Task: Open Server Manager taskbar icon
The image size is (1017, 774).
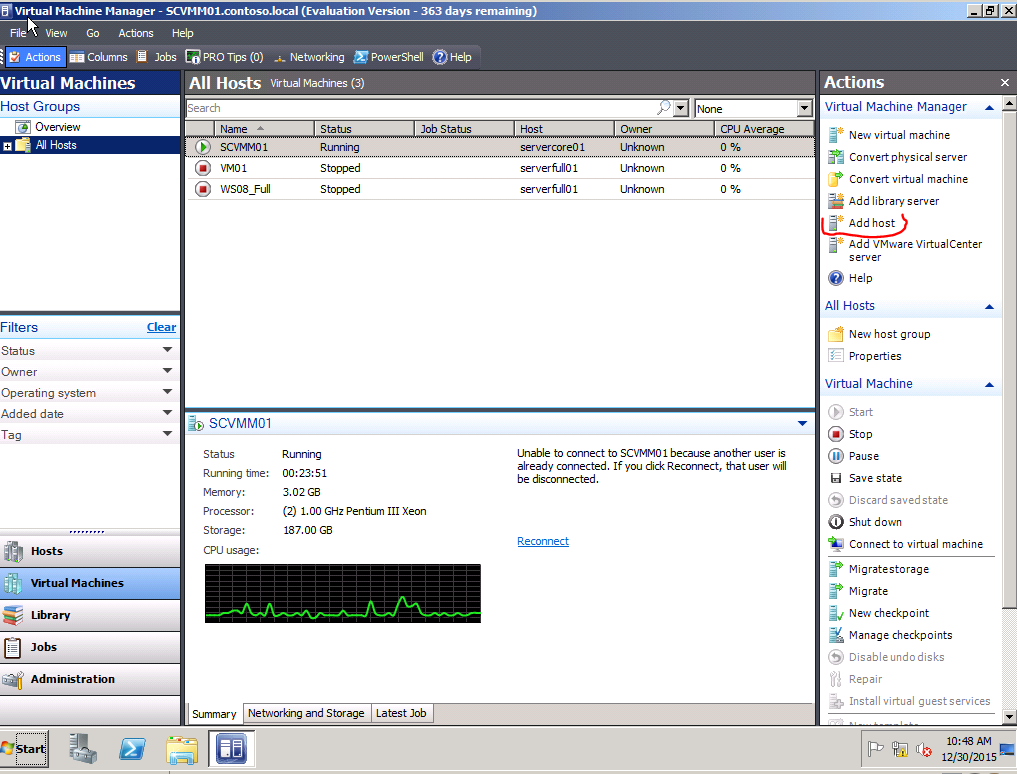Action: (83, 749)
